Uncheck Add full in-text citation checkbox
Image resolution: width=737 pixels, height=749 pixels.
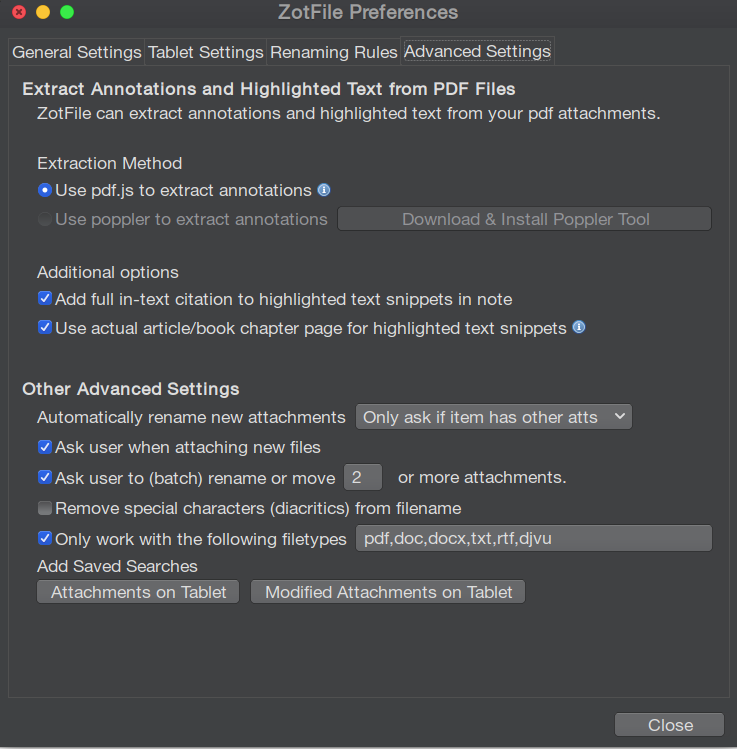45,299
